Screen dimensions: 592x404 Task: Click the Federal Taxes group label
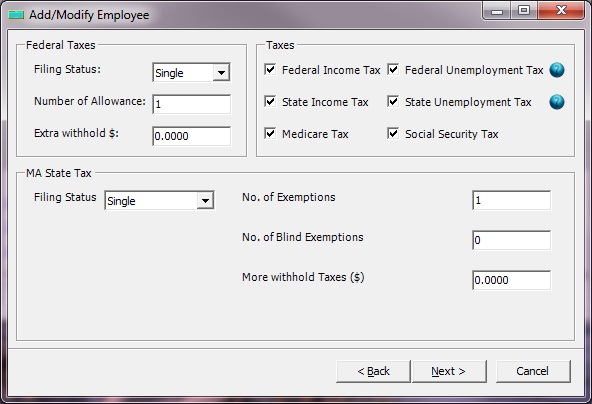[x=61, y=45]
